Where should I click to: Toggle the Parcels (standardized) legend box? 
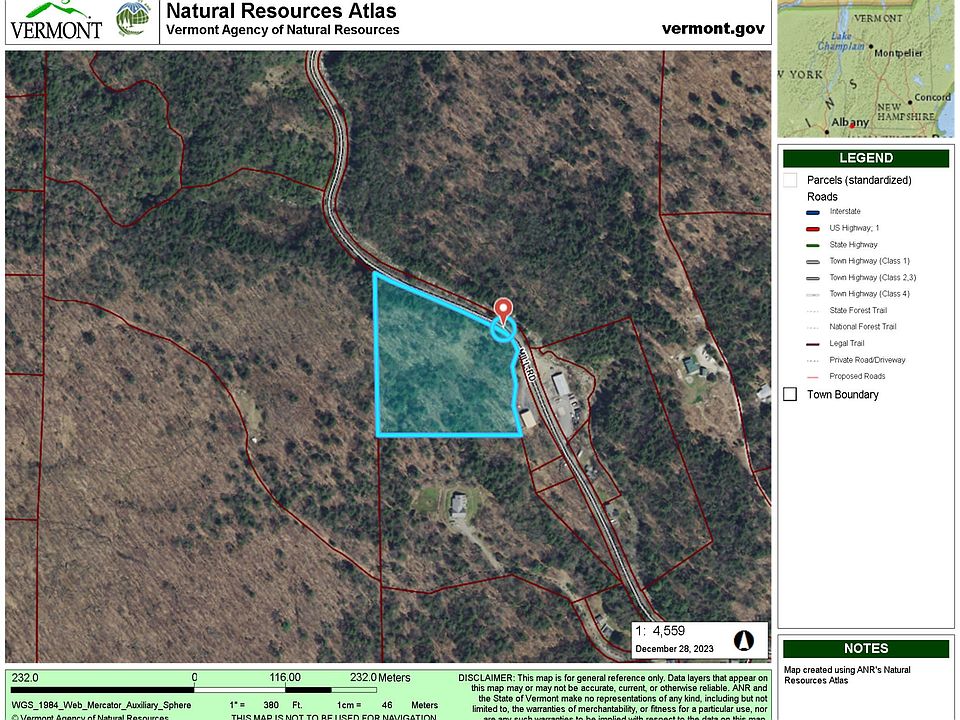point(790,180)
